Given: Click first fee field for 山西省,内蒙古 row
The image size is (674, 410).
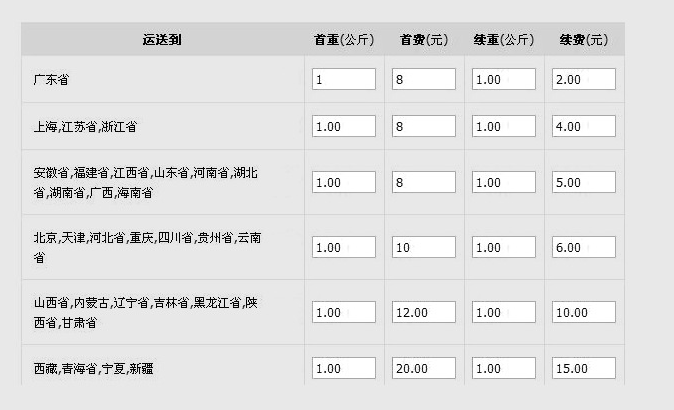Looking at the screenshot, I should point(424,312).
